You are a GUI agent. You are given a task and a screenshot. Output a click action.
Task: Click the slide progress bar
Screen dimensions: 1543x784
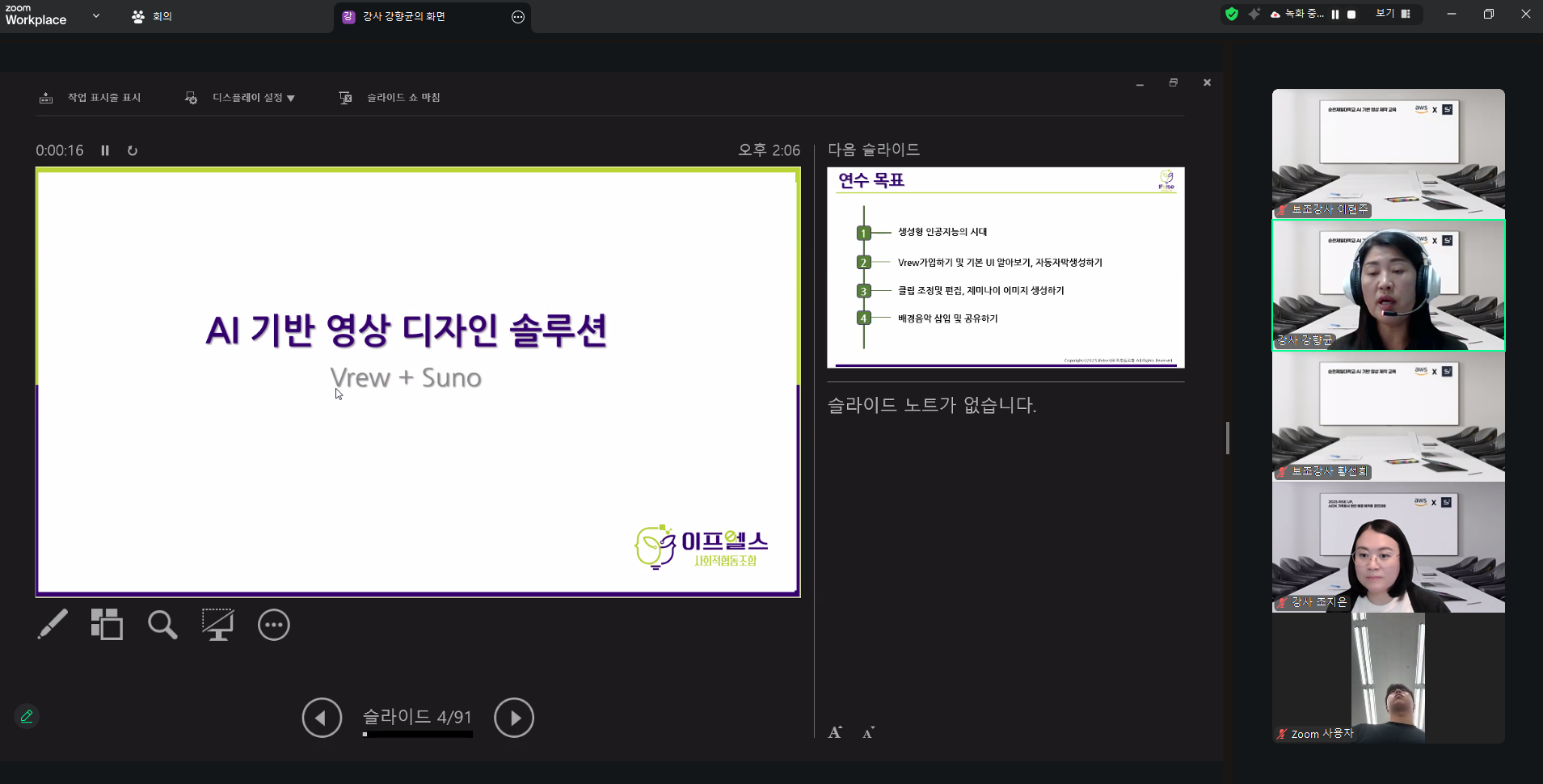pyautogui.click(x=417, y=735)
